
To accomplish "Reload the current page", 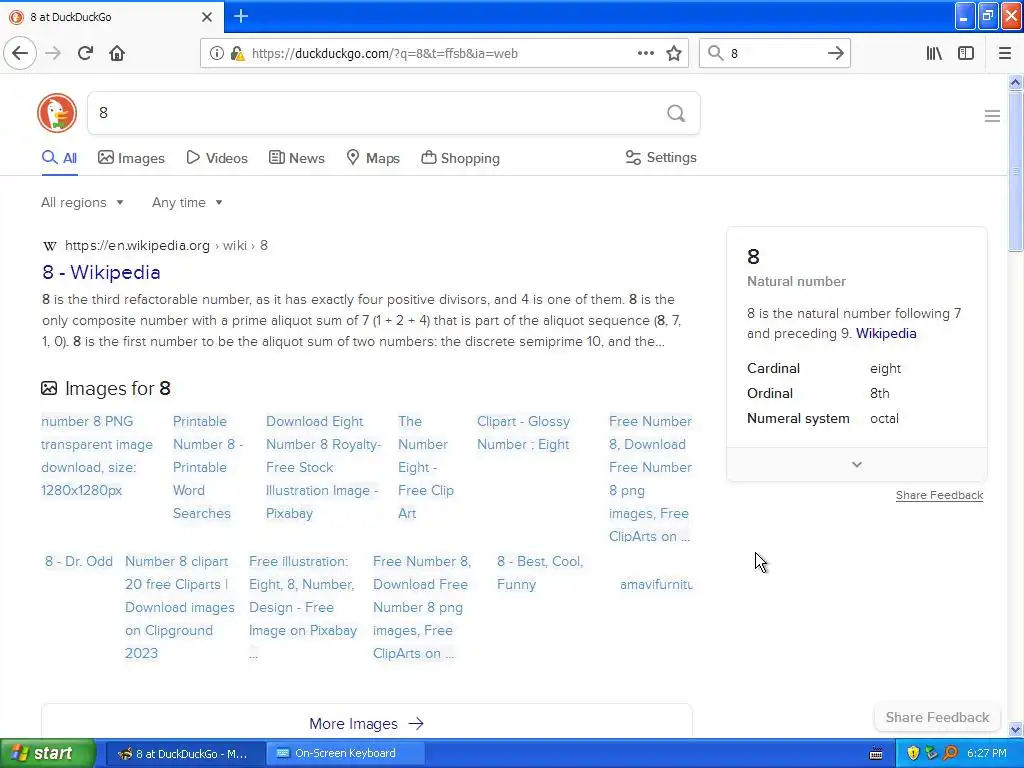I will (x=85, y=53).
